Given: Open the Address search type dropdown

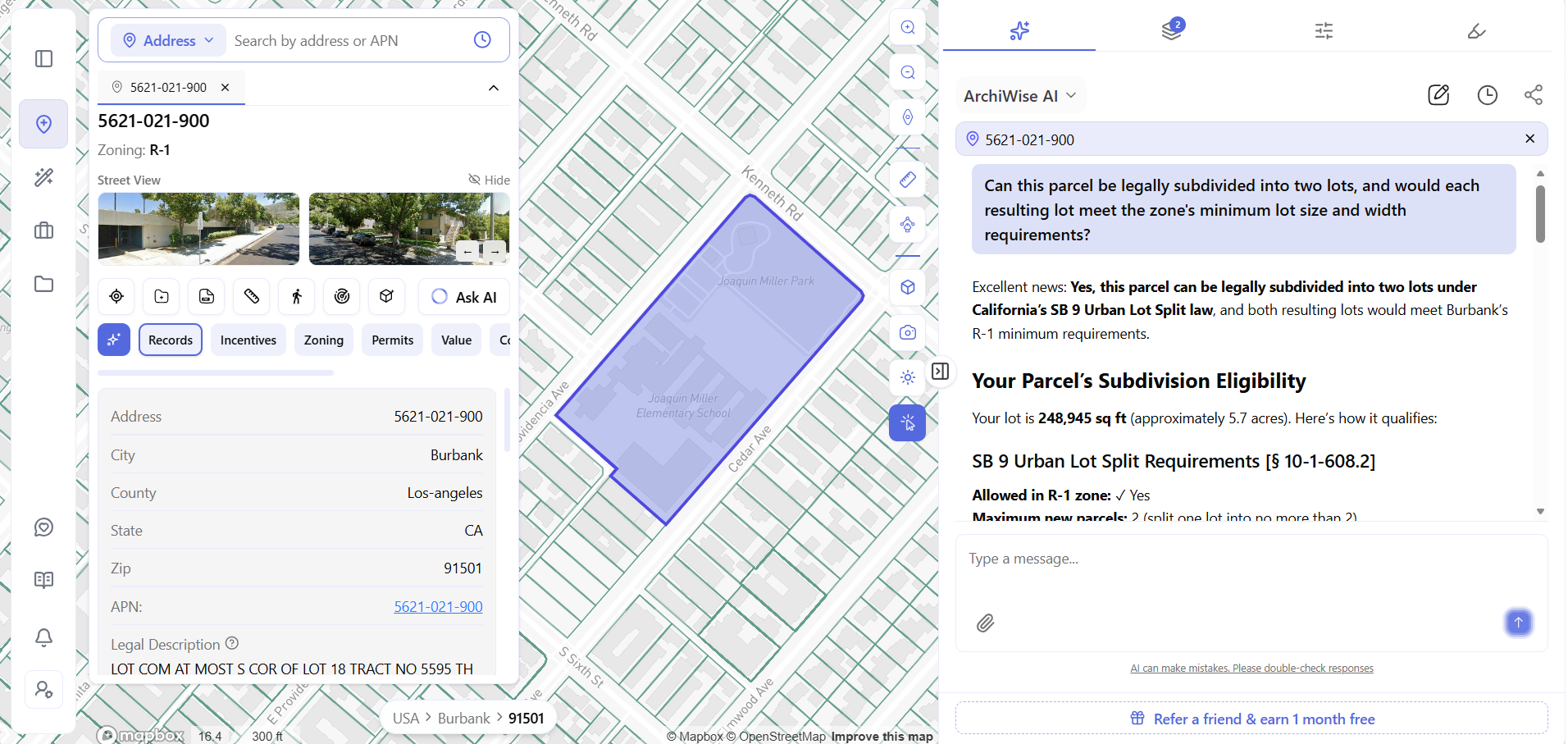Looking at the screenshot, I should [169, 40].
